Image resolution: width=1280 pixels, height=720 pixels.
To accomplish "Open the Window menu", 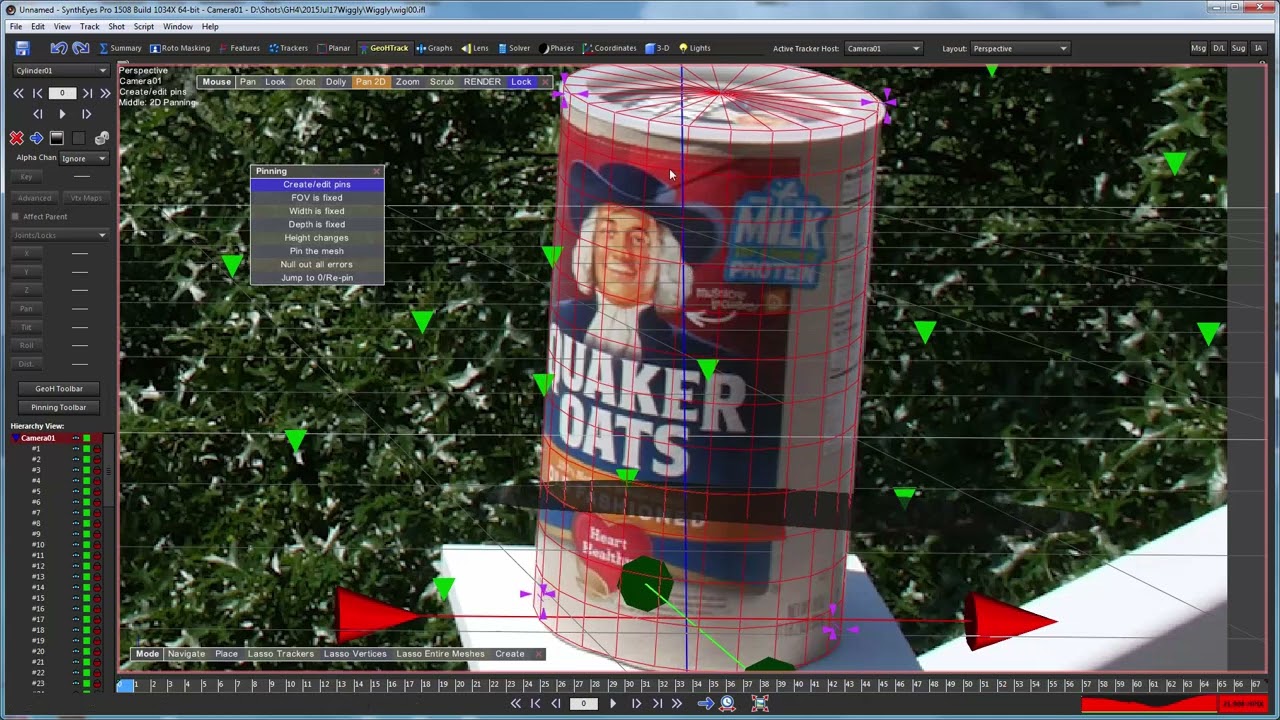I will (177, 26).
